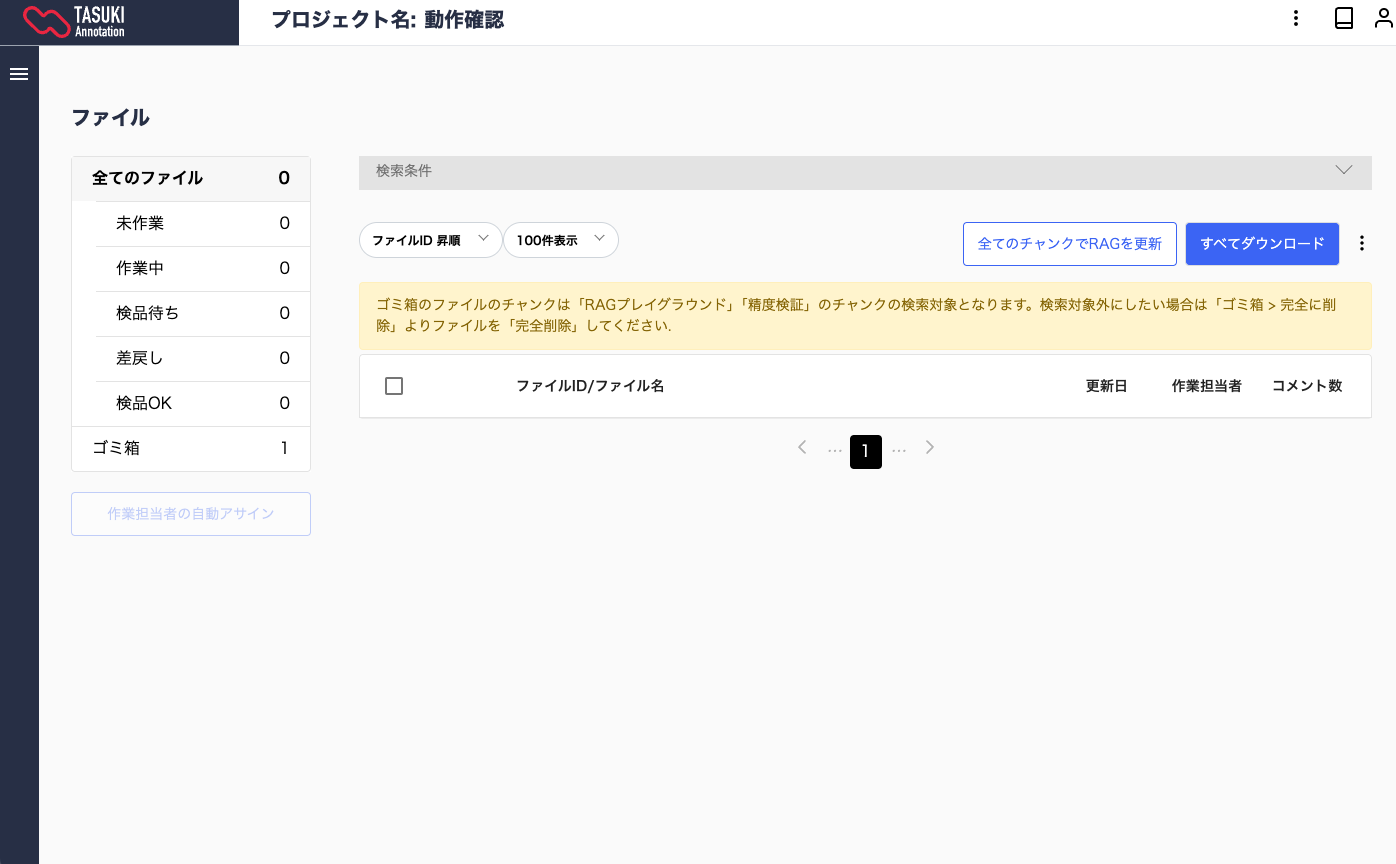Click the プロジェクト名: 動作確認 title
Screen dimensions: 1396x864
388,19
